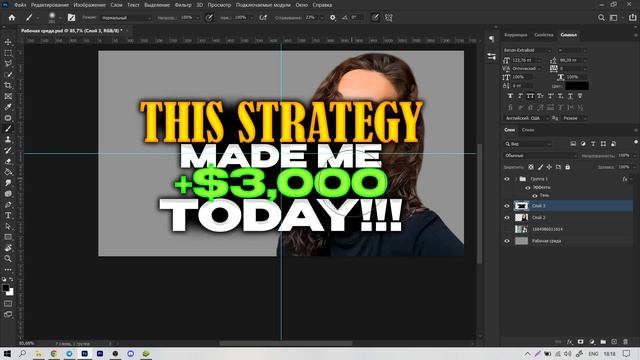Select the Eraser tool
640x360 pixels.
pyautogui.click(x=8, y=161)
